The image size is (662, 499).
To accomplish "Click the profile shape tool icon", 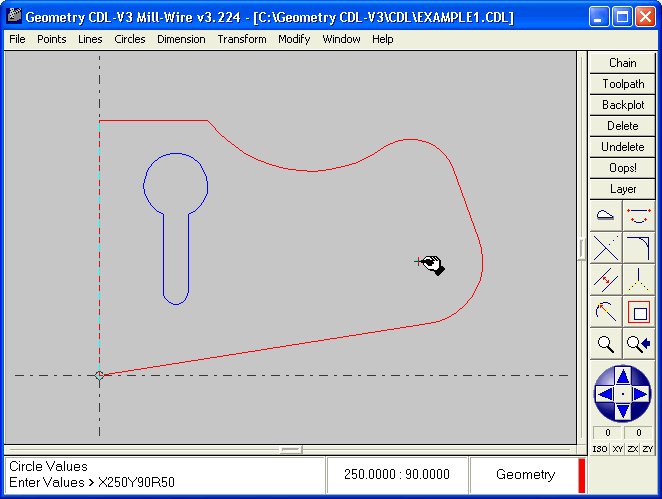I will (605, 216).
